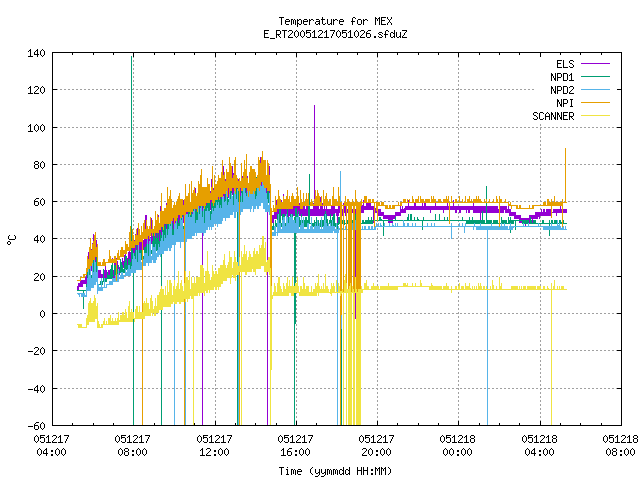Click x-axis tick label 051218 00:00
The width and height of the screenshot is (640, 480).
457,446
